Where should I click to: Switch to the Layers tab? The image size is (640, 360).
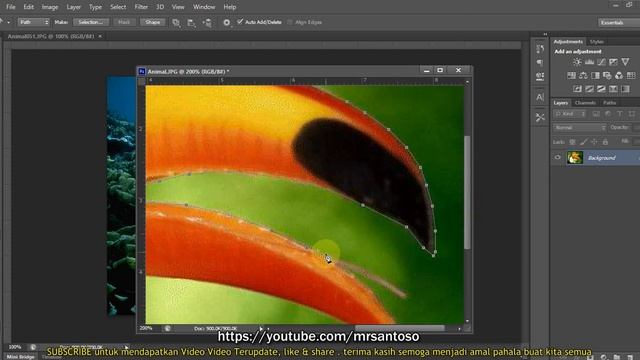pos(560,103)
